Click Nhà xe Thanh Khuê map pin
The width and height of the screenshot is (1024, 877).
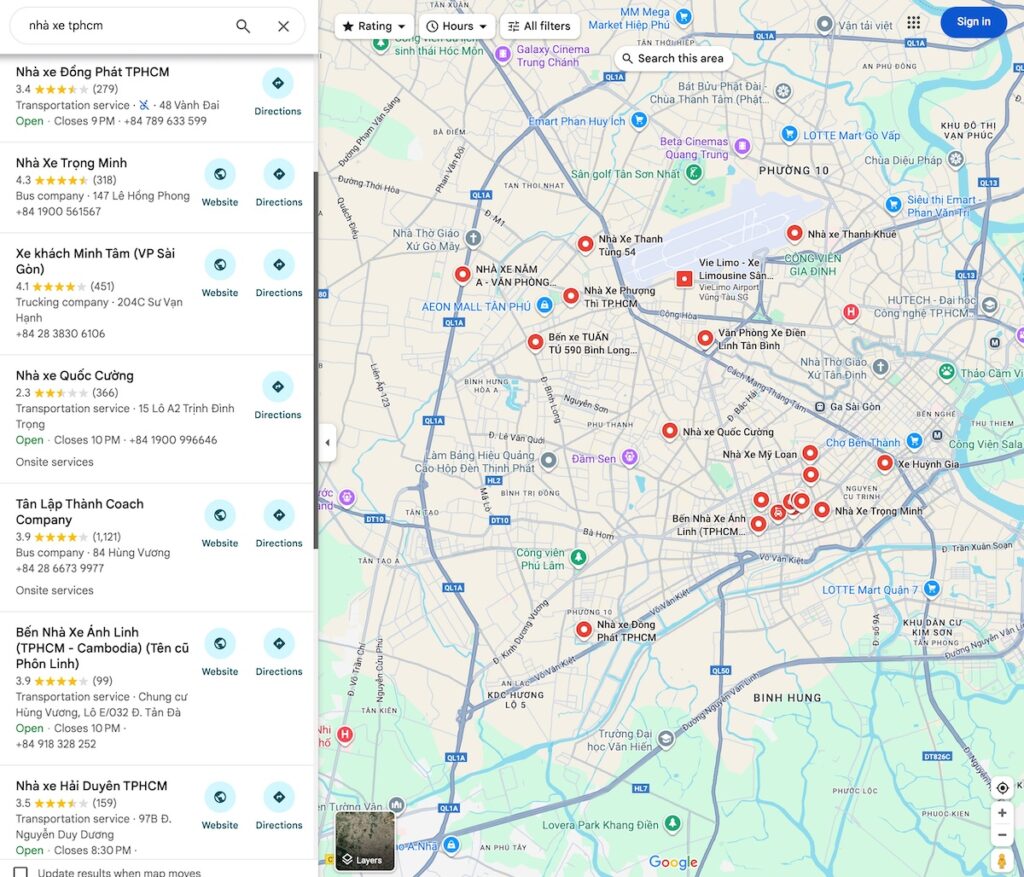[794, 233]
